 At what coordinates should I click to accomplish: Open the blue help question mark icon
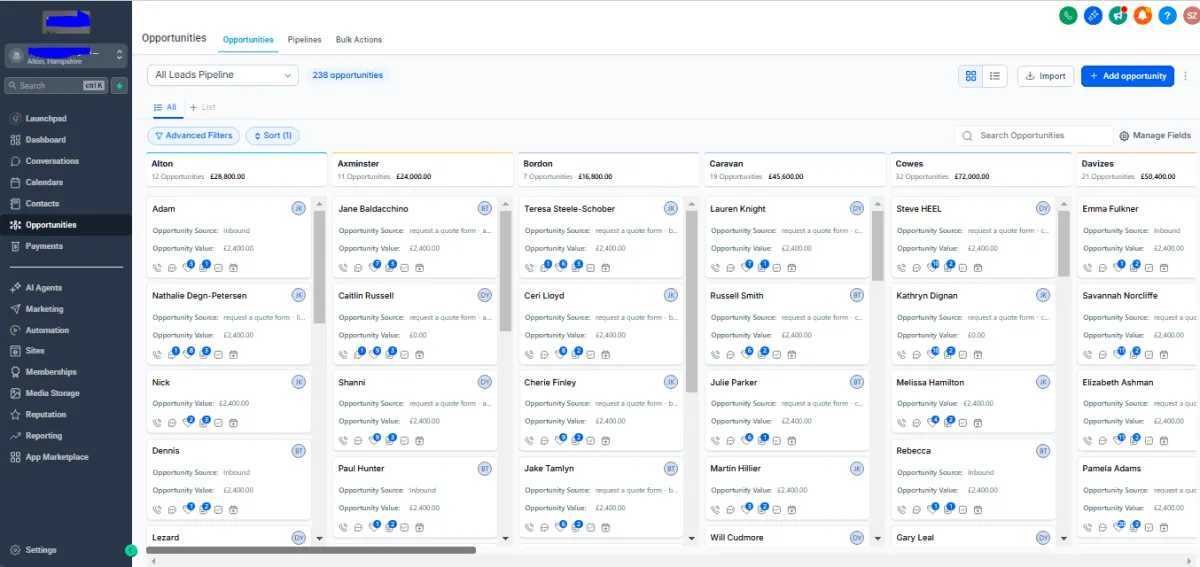coord(1166,15)
